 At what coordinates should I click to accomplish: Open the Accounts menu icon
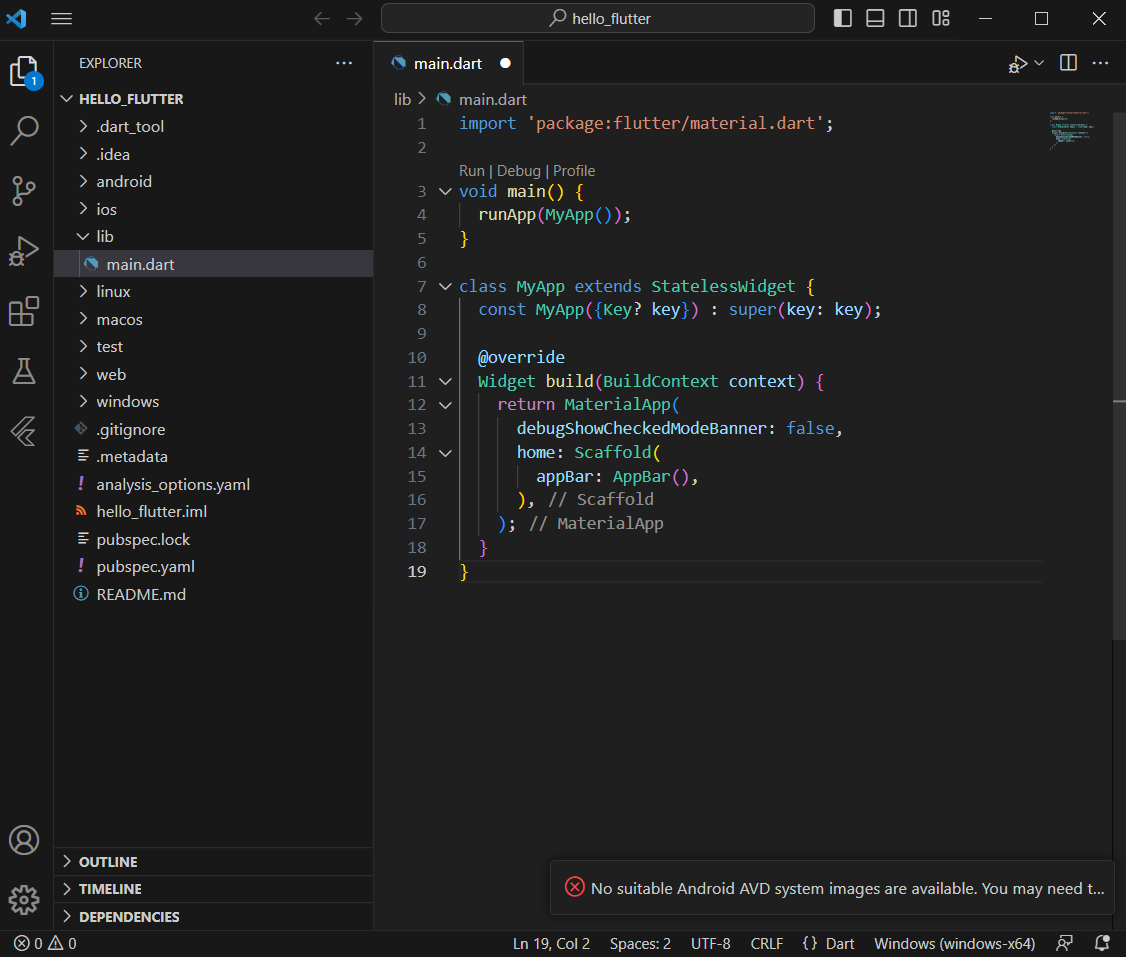[24, 840]
